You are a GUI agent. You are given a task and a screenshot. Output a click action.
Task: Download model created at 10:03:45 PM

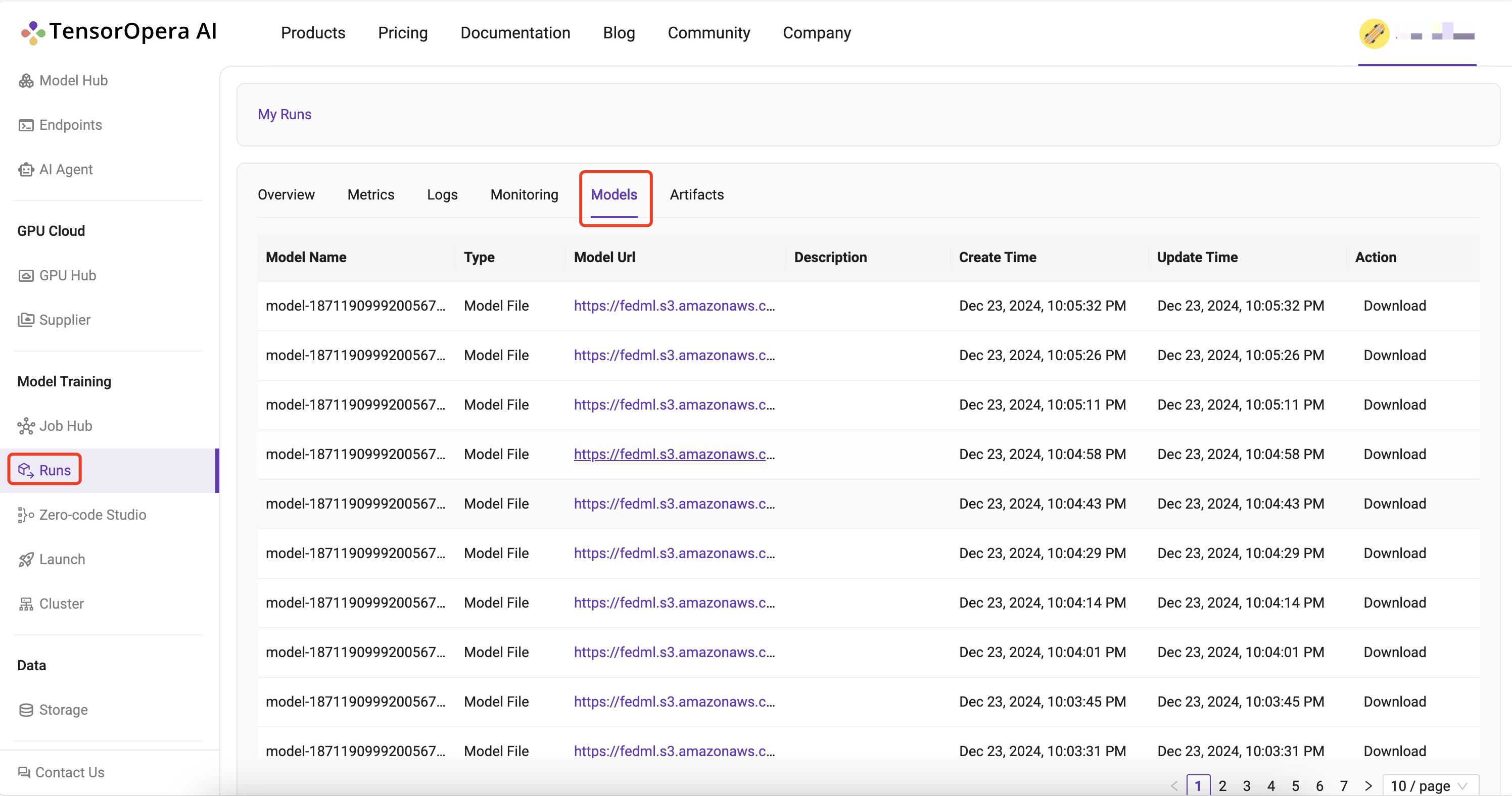(x=1394, y=702)
